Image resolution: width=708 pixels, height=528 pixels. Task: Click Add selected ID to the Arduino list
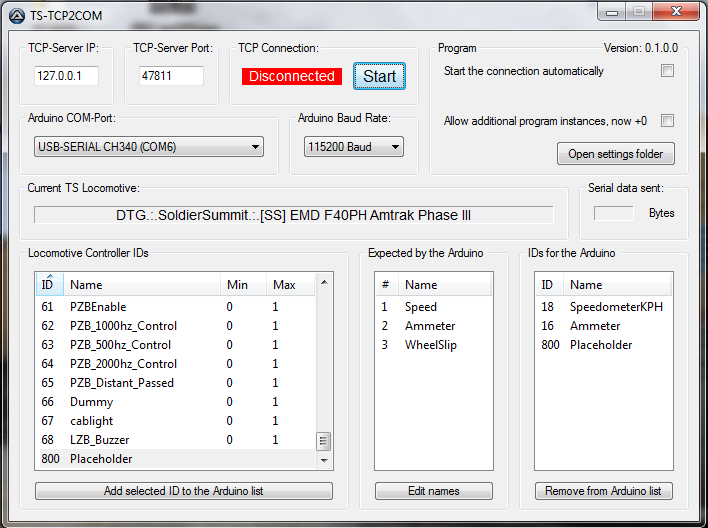tap(184, 491)
